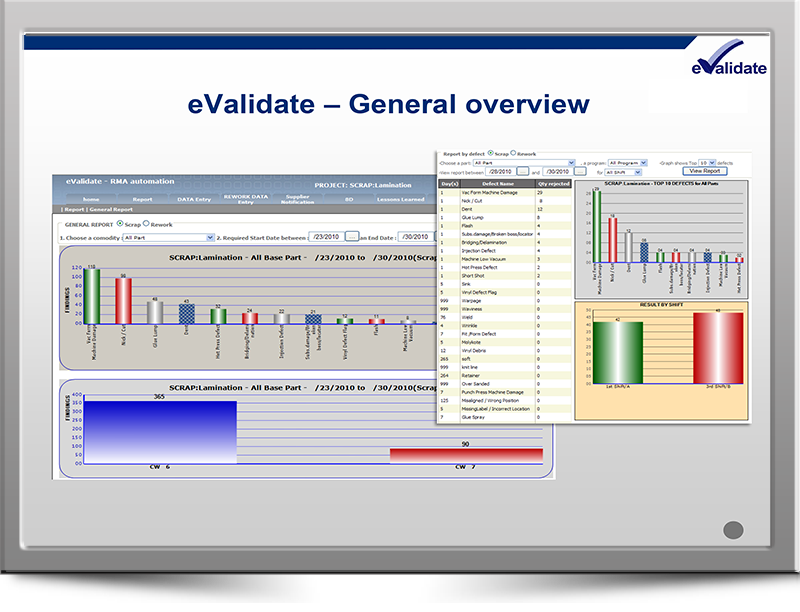Click the green Hot Press Defect bar in main chart

[218, 316]
